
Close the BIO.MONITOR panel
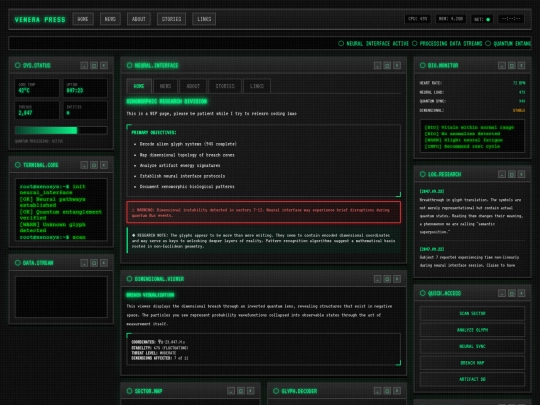coord(521,65)
